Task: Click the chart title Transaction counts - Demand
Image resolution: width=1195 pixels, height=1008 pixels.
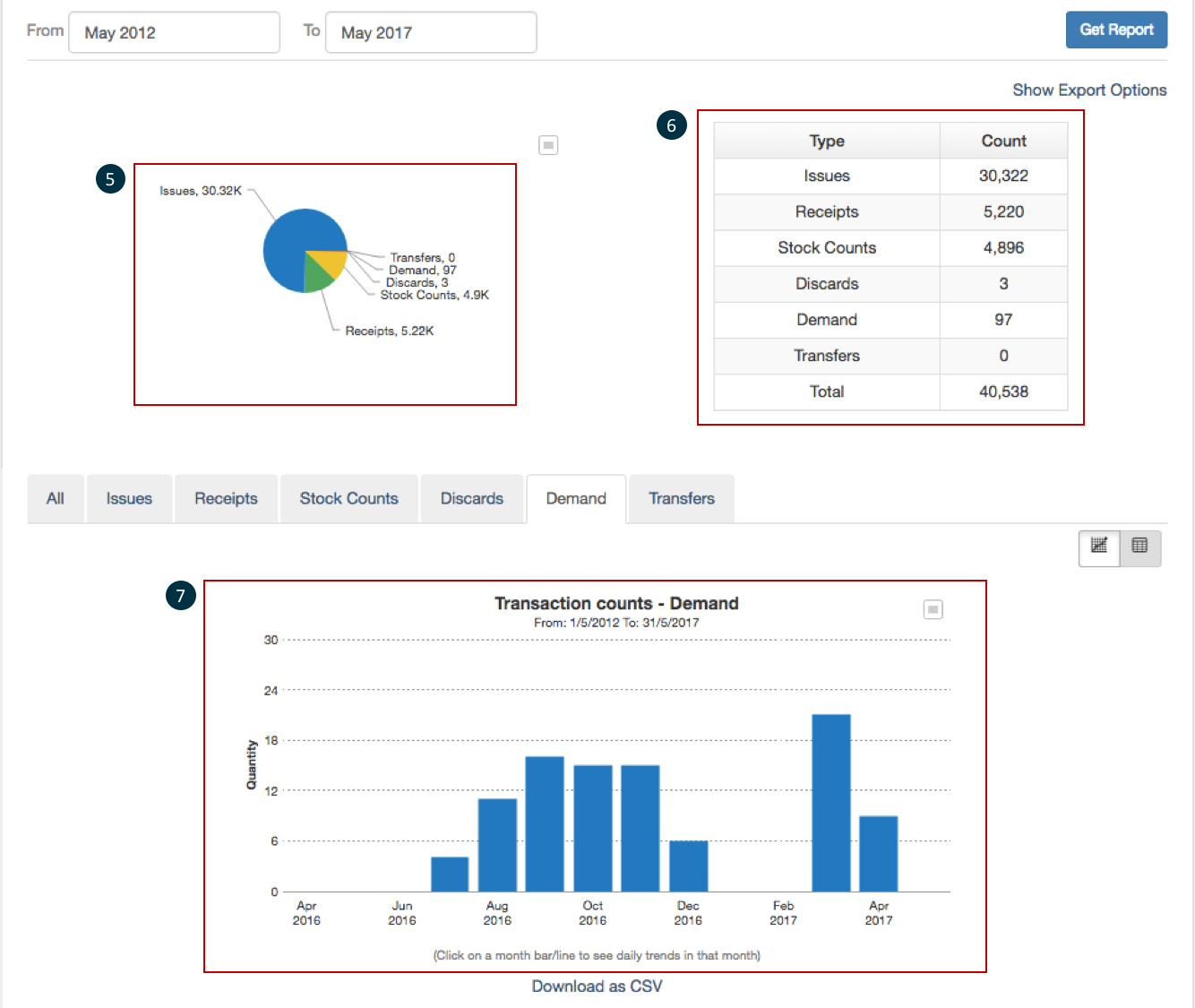Action: click(616, 603)
